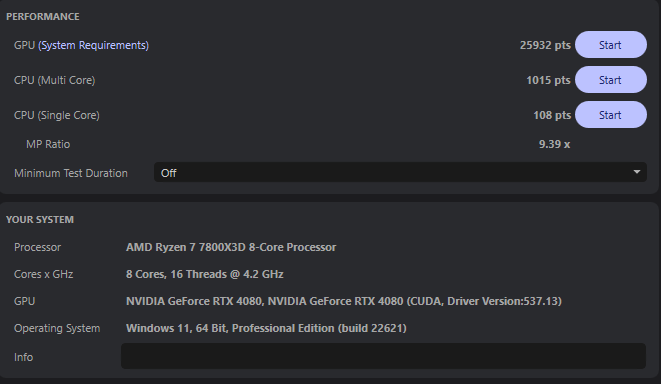Select the 25932 pts GPU score
661x384 pixels.
coord(545,45)
